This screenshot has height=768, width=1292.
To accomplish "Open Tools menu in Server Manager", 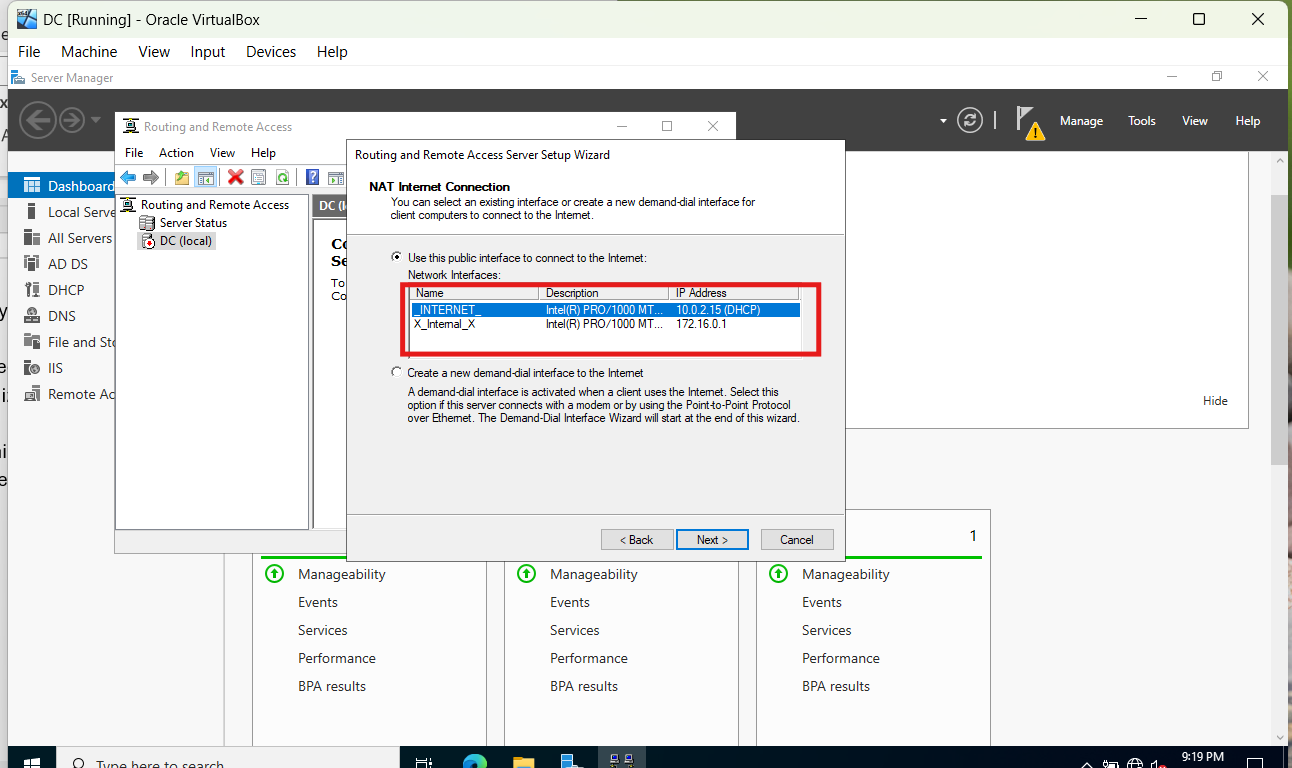I will 1142,121.
